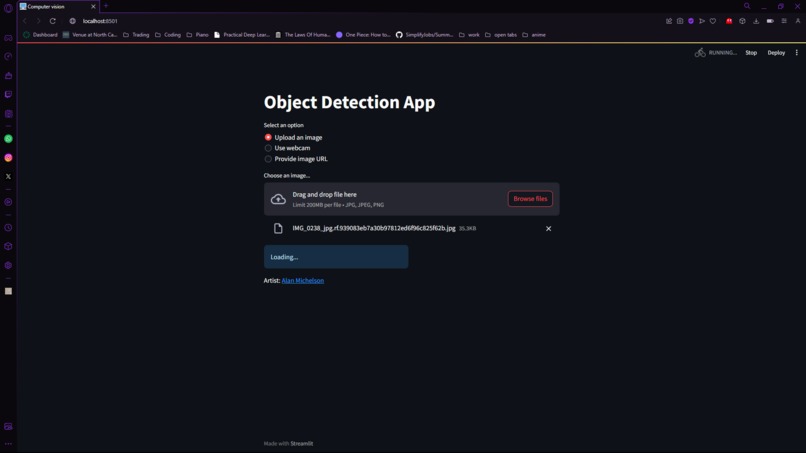Click the drag and drop upload area
The height and width of the screenshot is (453, 806).
(411, 199)
